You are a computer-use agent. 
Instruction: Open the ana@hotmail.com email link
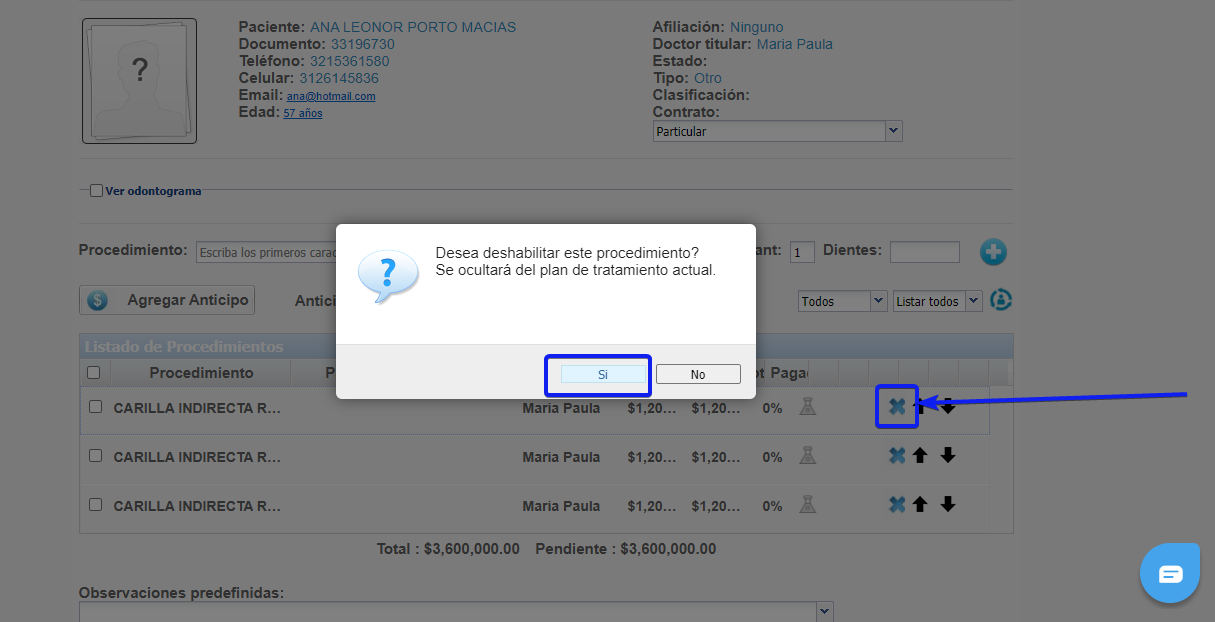pyautogui.click(x=331, y=96)
